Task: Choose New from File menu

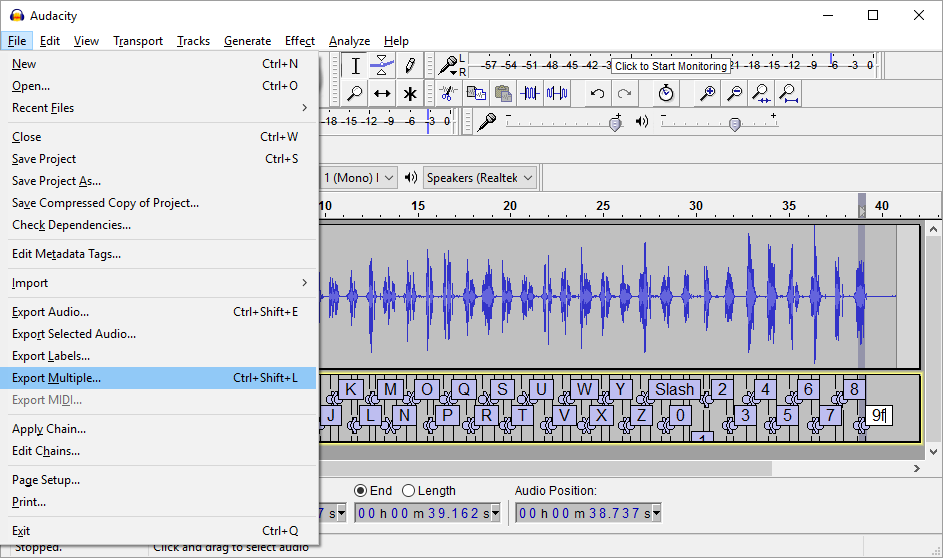Action: point(159,64)
